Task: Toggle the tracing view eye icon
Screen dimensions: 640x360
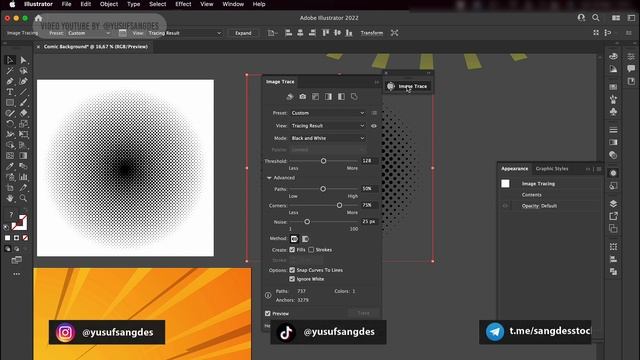Action: click(374, 126)
